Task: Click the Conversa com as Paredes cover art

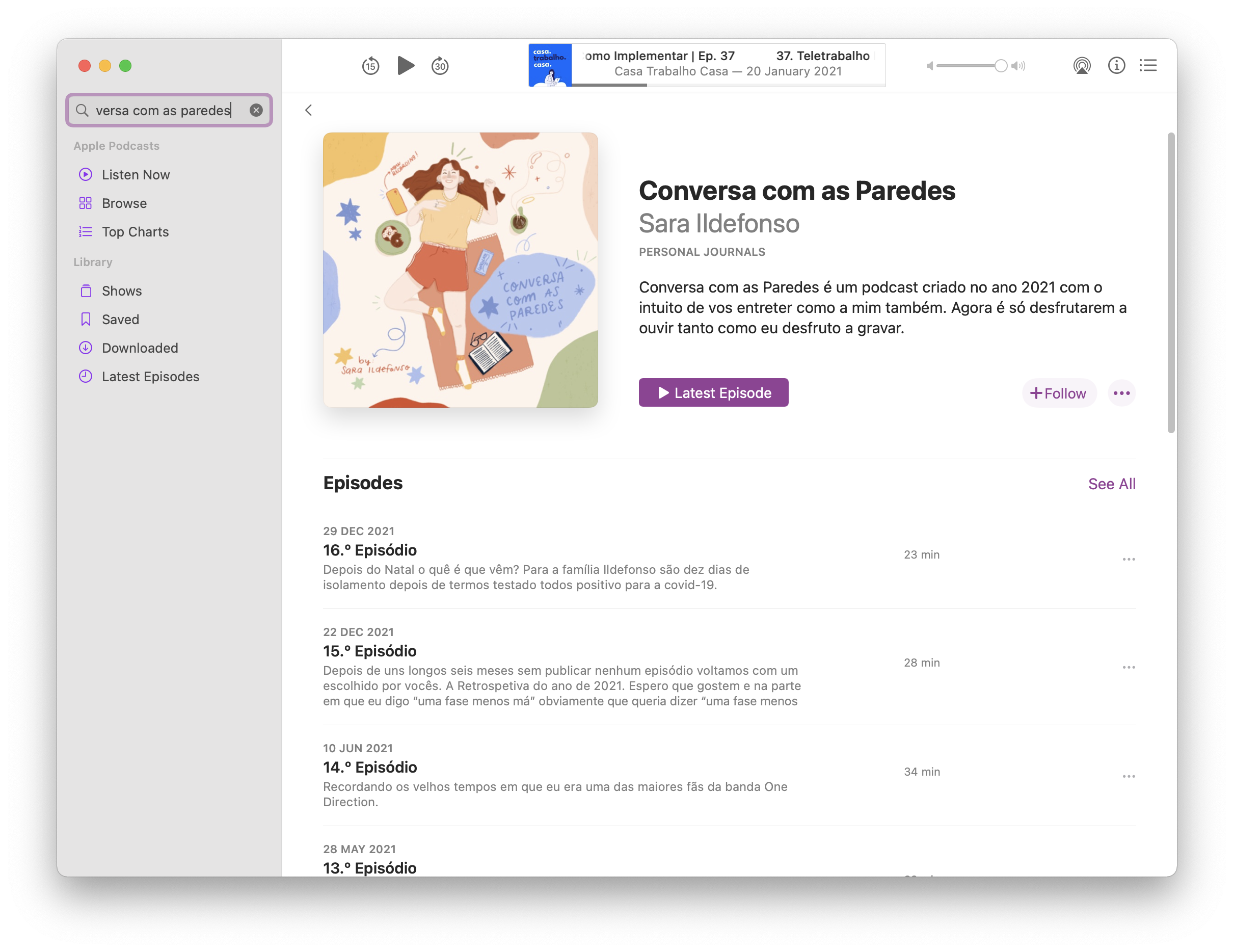Action: (461, 270)
